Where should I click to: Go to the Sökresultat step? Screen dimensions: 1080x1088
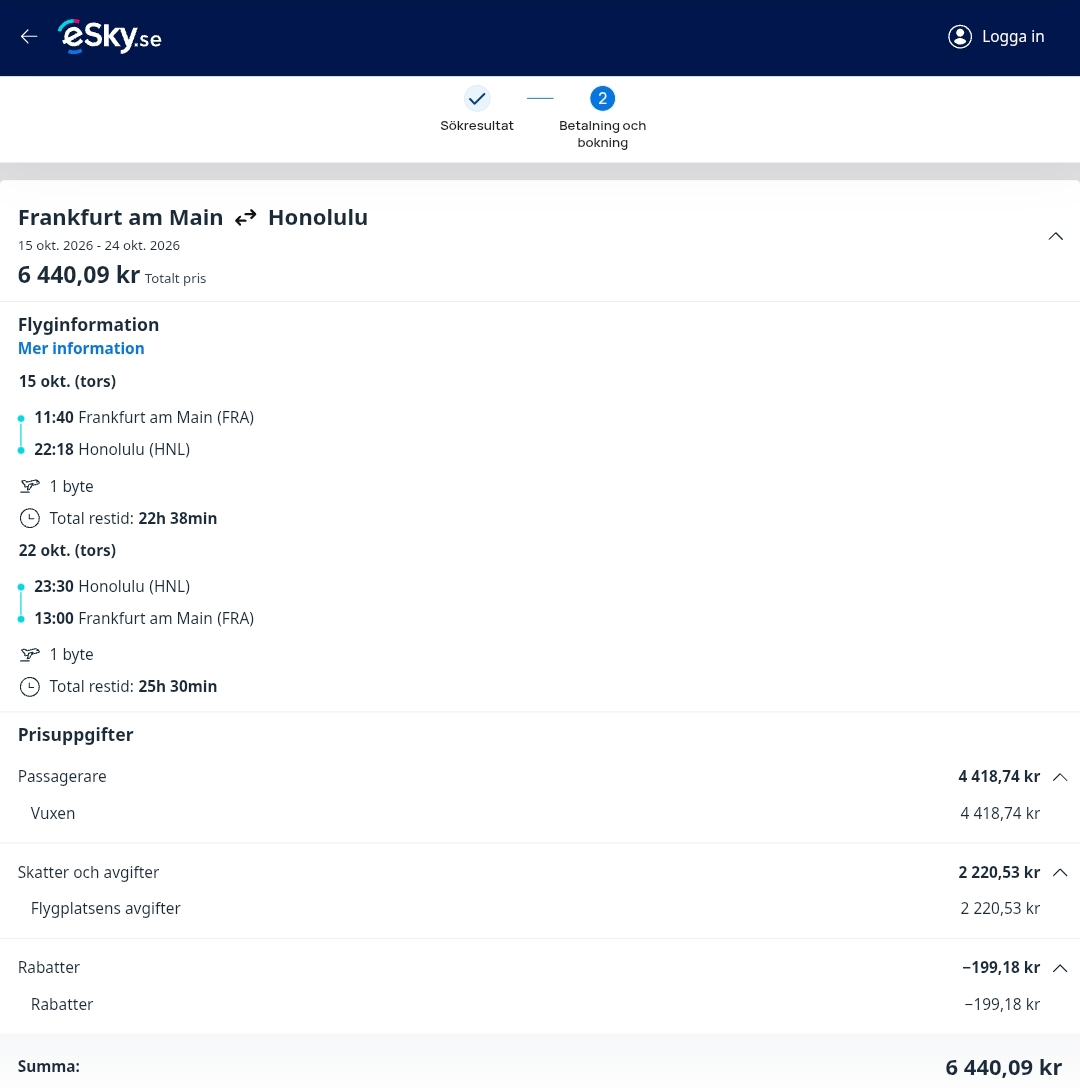tap(477, 126)
